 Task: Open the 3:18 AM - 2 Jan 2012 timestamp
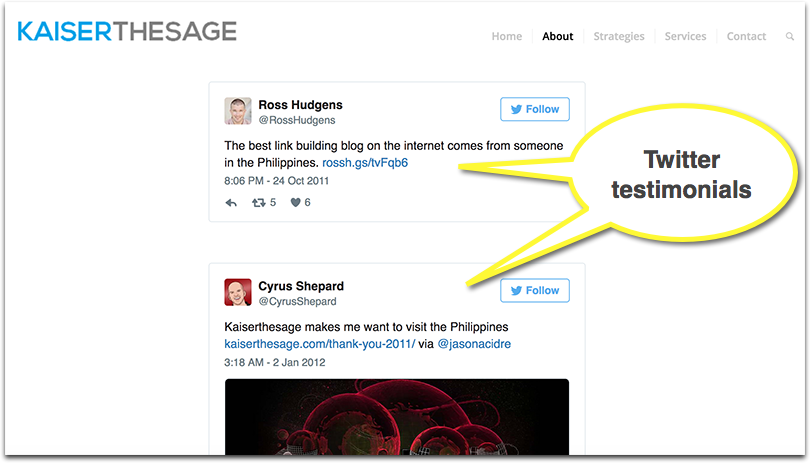tap(275, 362)
